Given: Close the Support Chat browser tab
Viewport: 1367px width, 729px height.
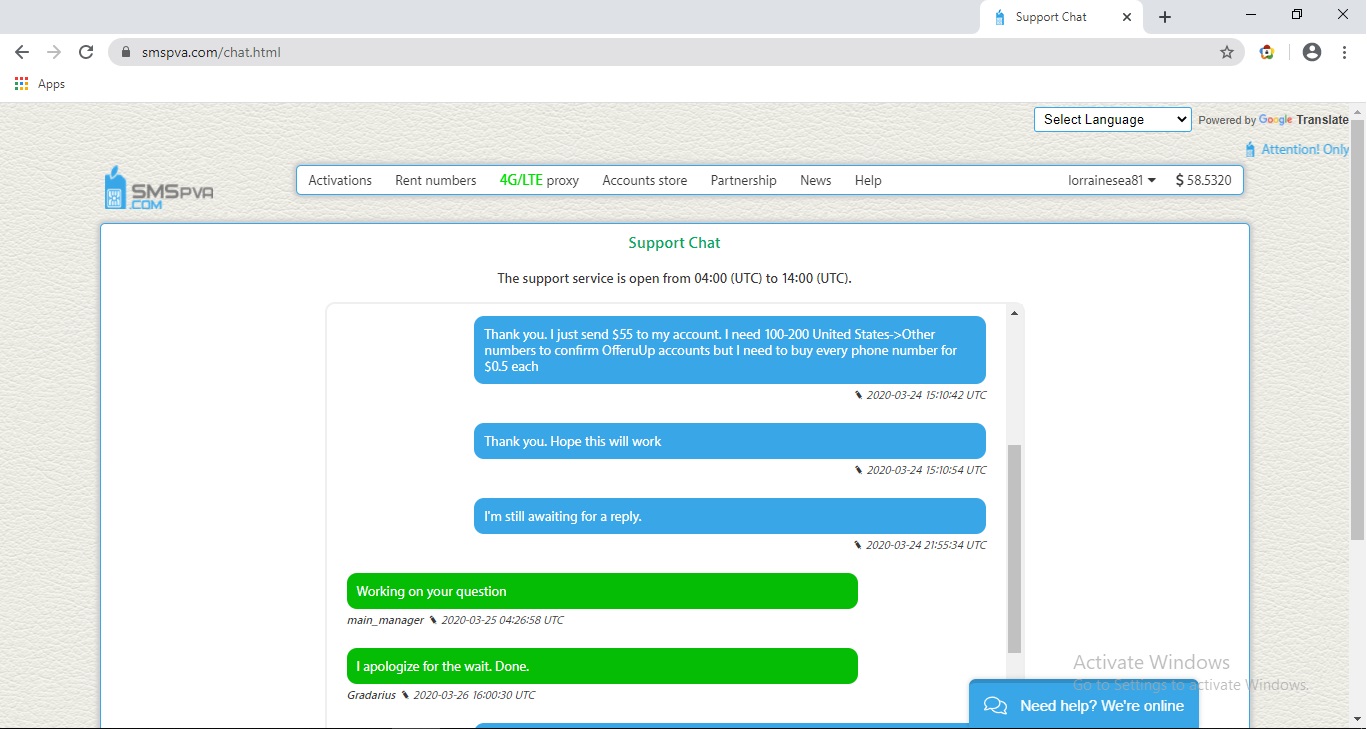Looking at the screenshot, I should point(1128,17).
